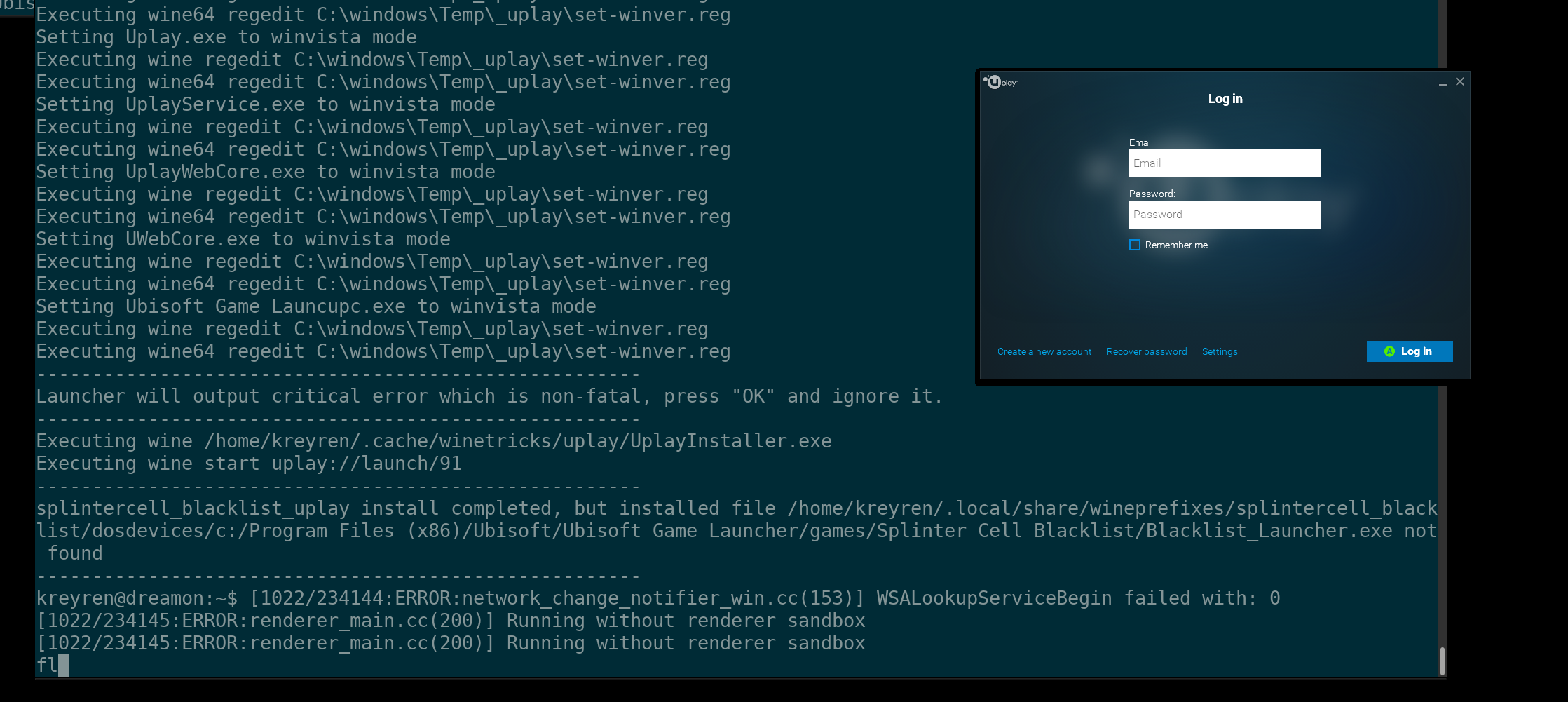The width and height of the screenshot is (1568, 702).
Task: Enable the Remember me checkbox
Action: [1135, 245]
